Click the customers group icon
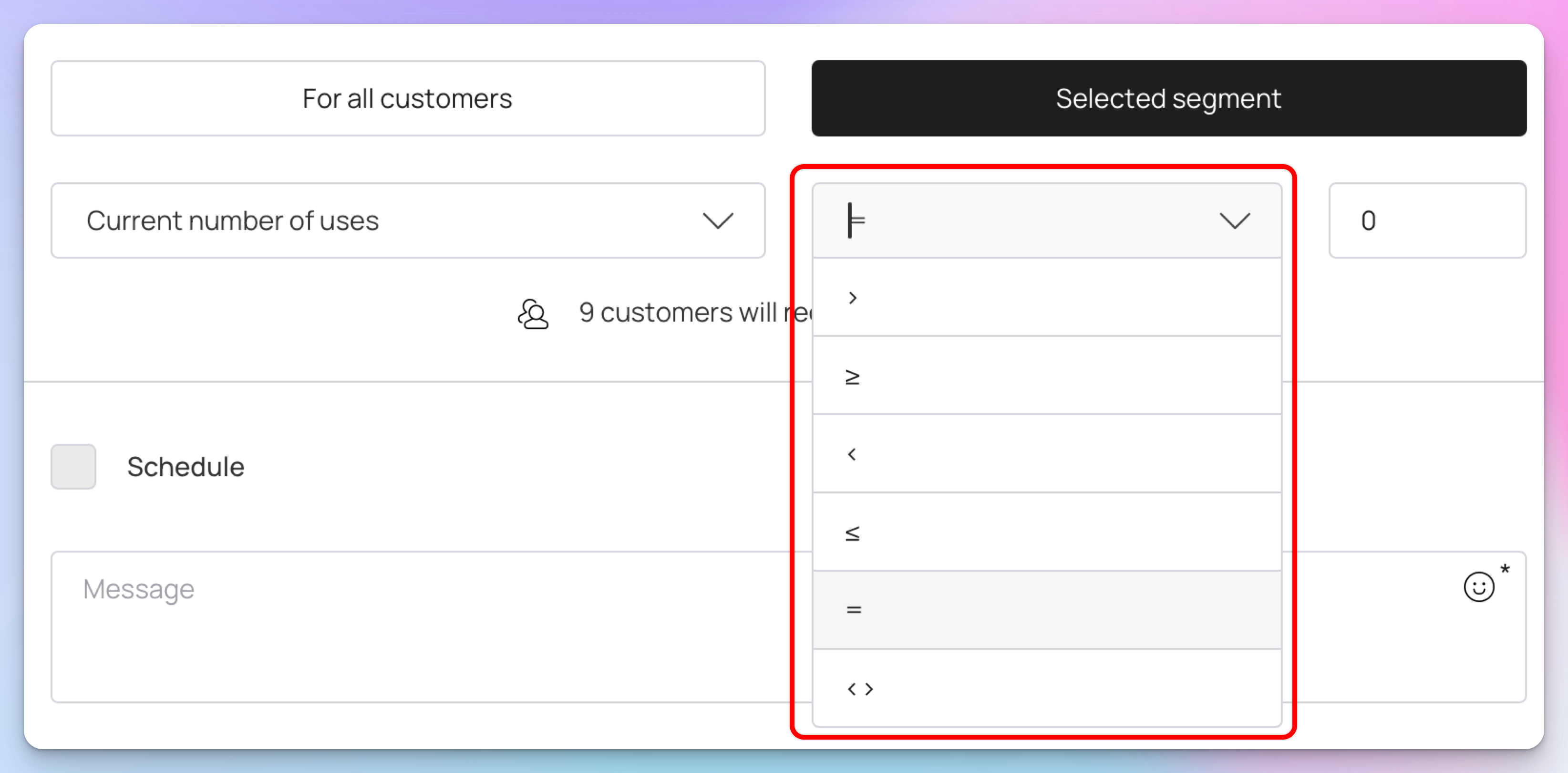 click(x=533, y=313)
